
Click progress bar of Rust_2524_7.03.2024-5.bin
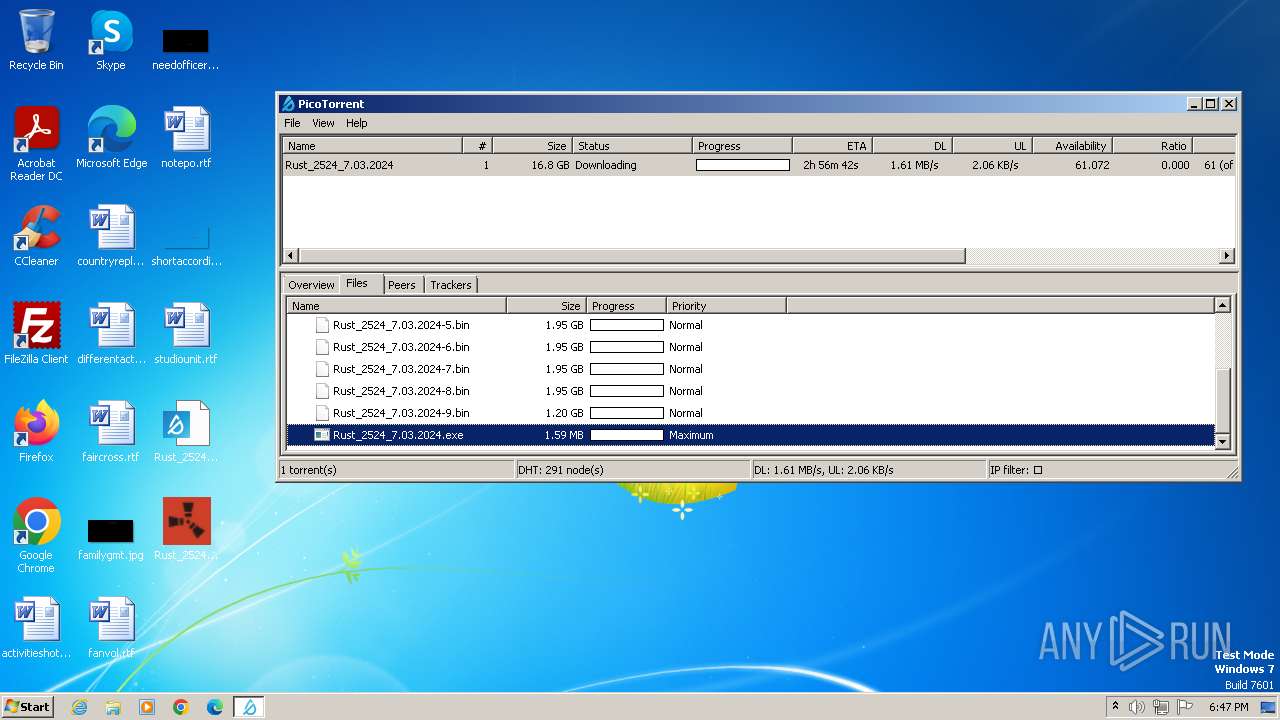627,325
